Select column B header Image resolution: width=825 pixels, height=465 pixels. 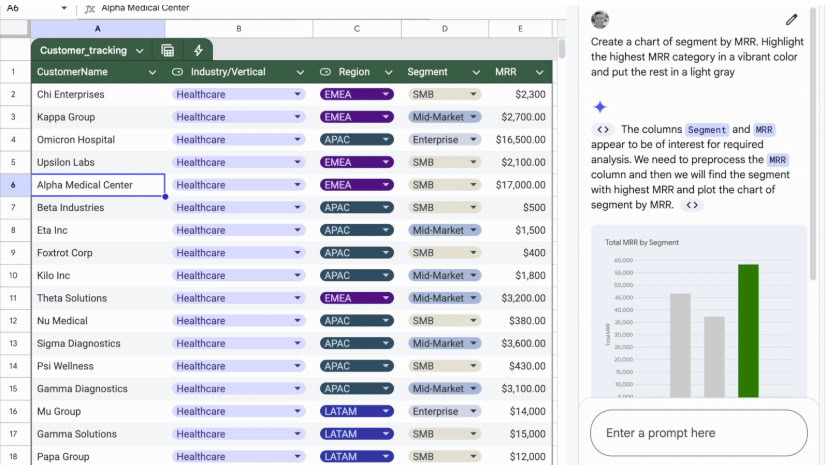click(238, 29)
